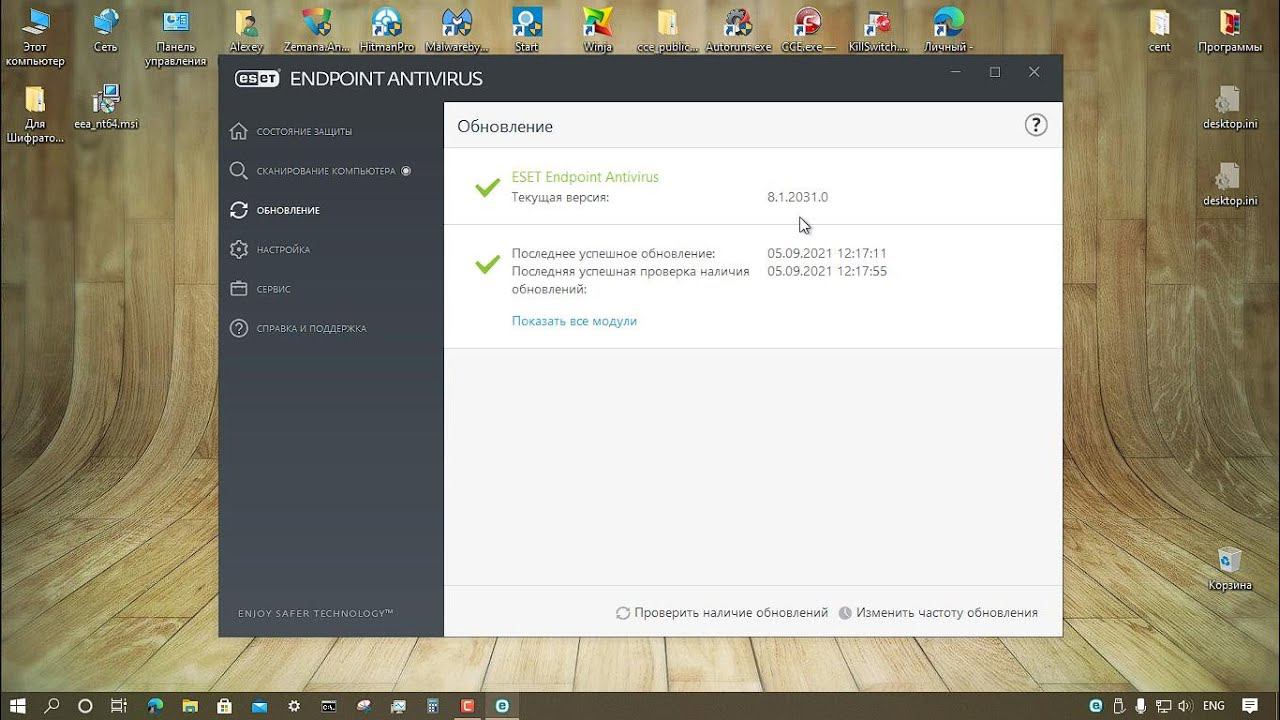The width and height of the screenshot is (1280, 720).
Task: Select the HitmanPro desktop shortcut
Action: point(386,30)
